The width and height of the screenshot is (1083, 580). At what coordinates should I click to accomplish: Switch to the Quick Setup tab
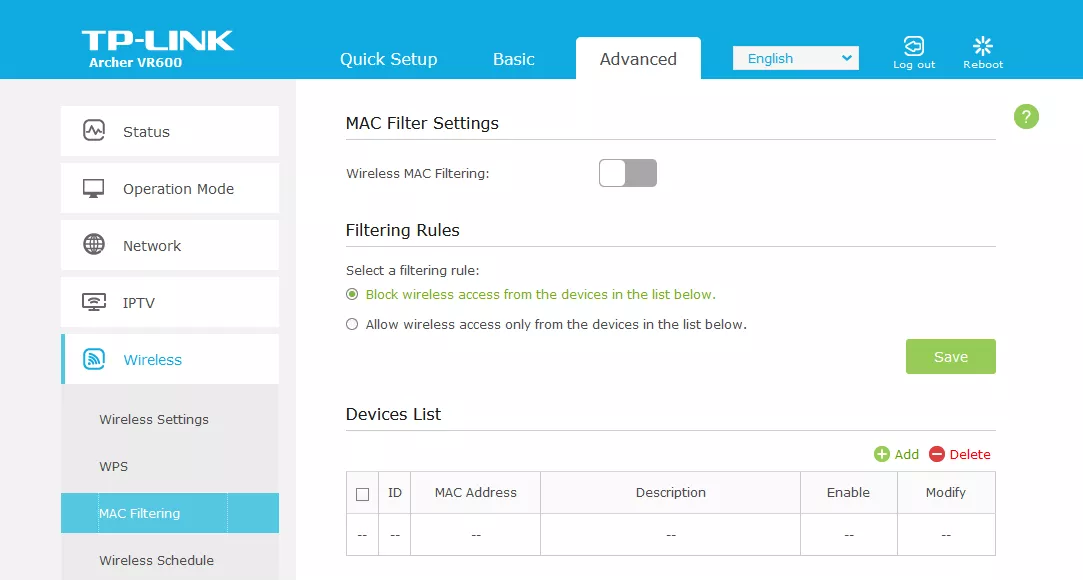(x=388, y=59)
